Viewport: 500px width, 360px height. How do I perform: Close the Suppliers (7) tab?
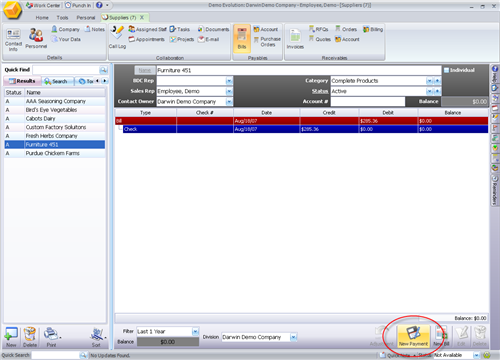click(x=142, y=17)
